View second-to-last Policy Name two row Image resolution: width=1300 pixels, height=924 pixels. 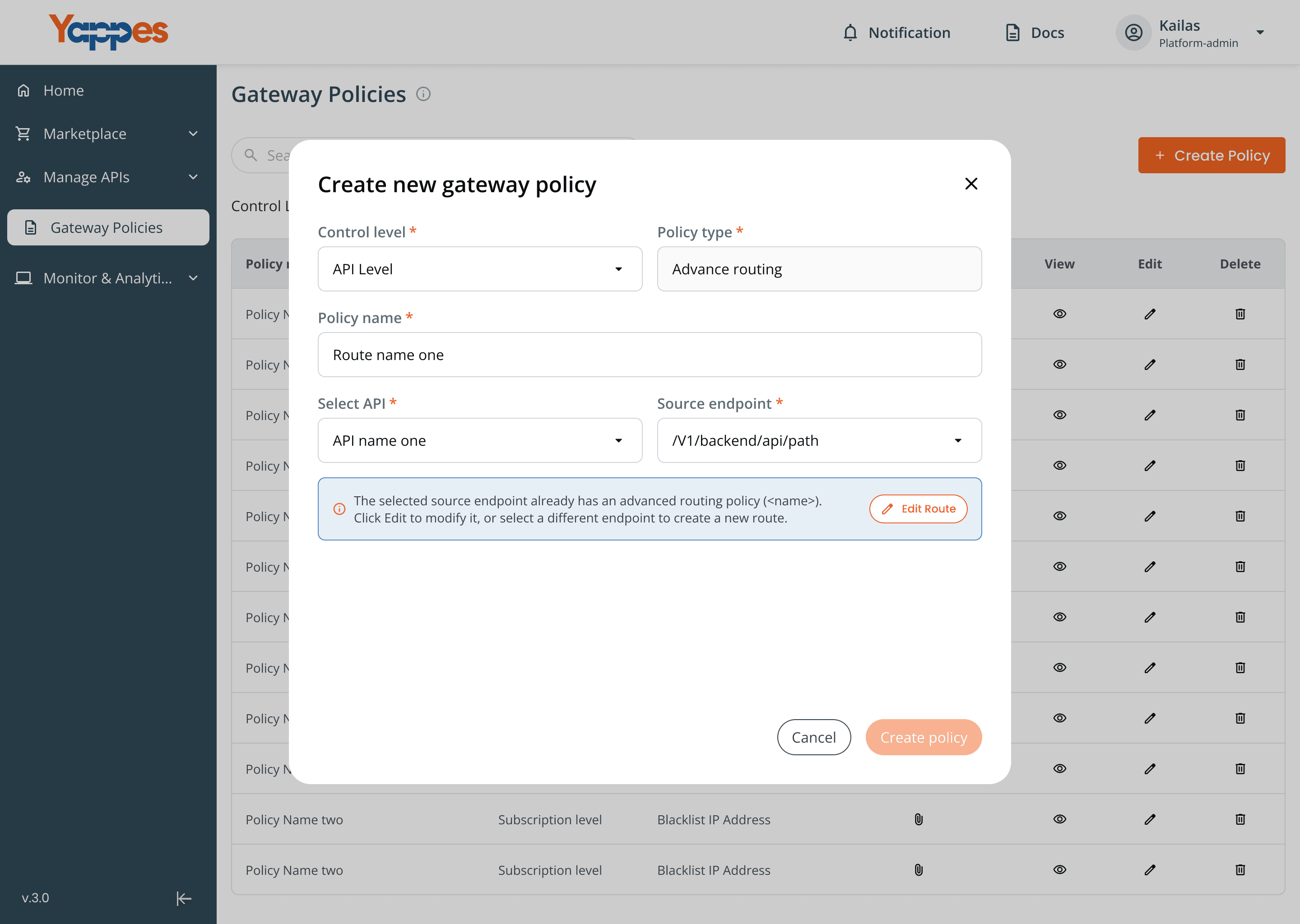(x=1059, y=819)
